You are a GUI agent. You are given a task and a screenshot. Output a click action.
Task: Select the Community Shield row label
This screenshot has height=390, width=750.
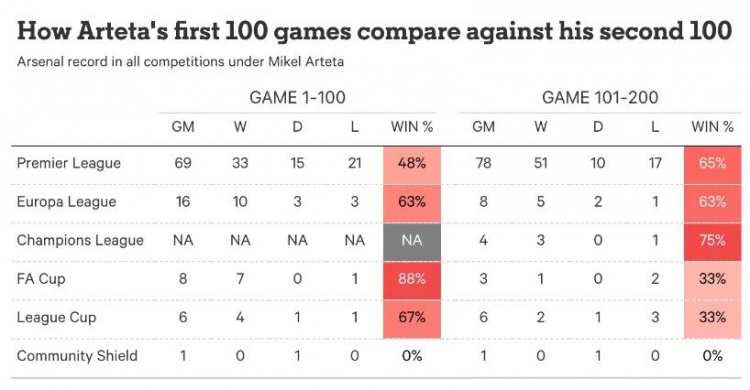pos(77,356)
